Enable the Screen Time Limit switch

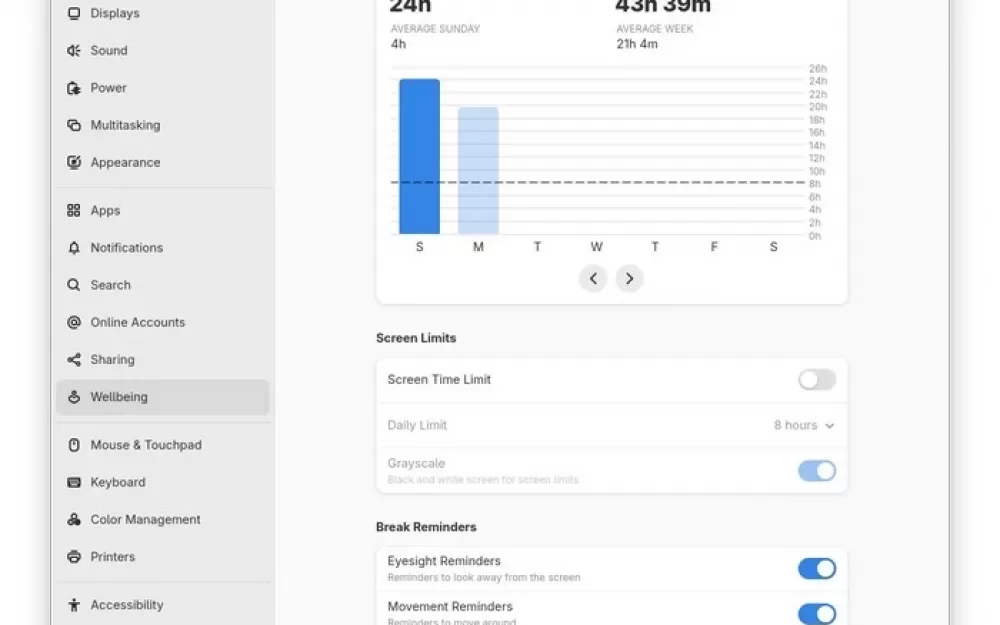click(x=816, y=380)
